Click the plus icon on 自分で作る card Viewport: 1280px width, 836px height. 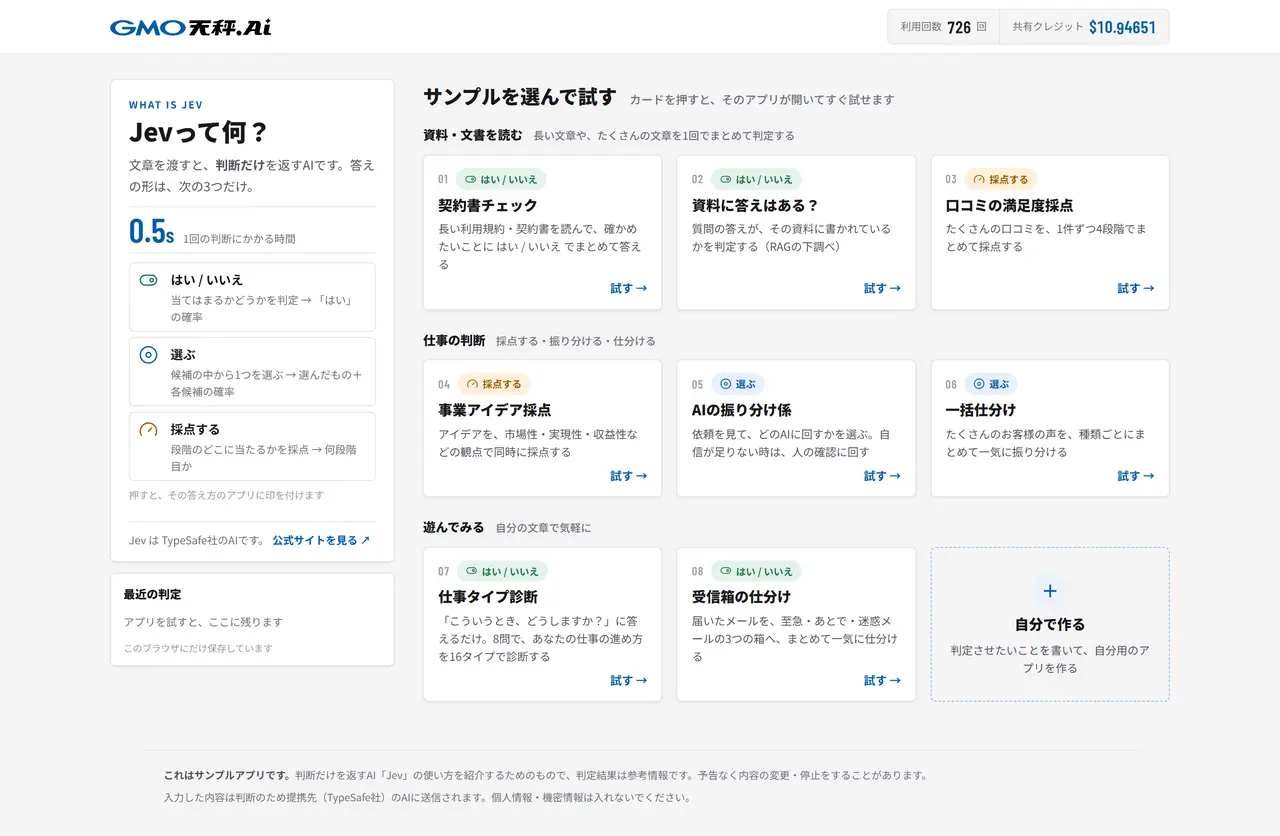[1050, 591]
